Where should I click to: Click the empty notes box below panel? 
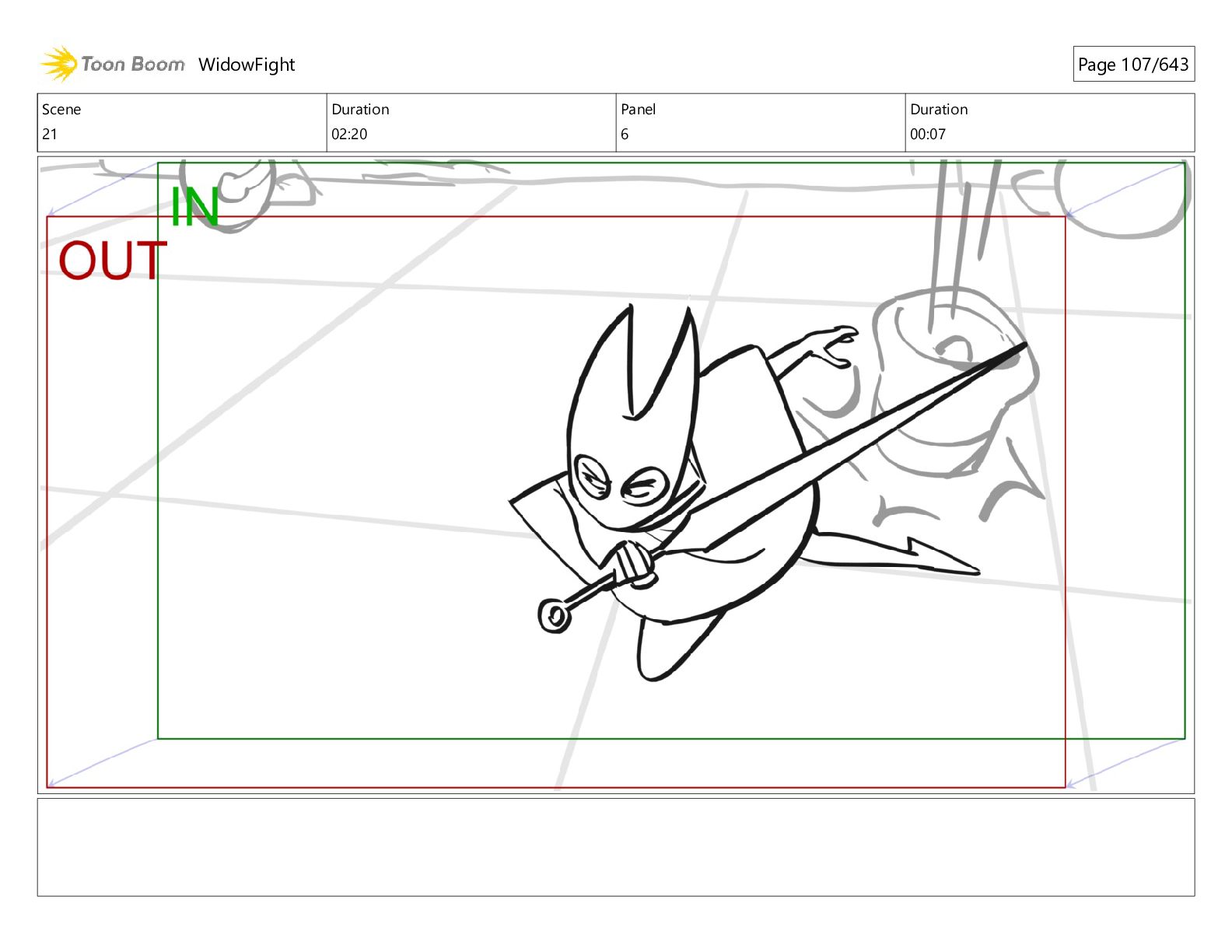(615, 846)
